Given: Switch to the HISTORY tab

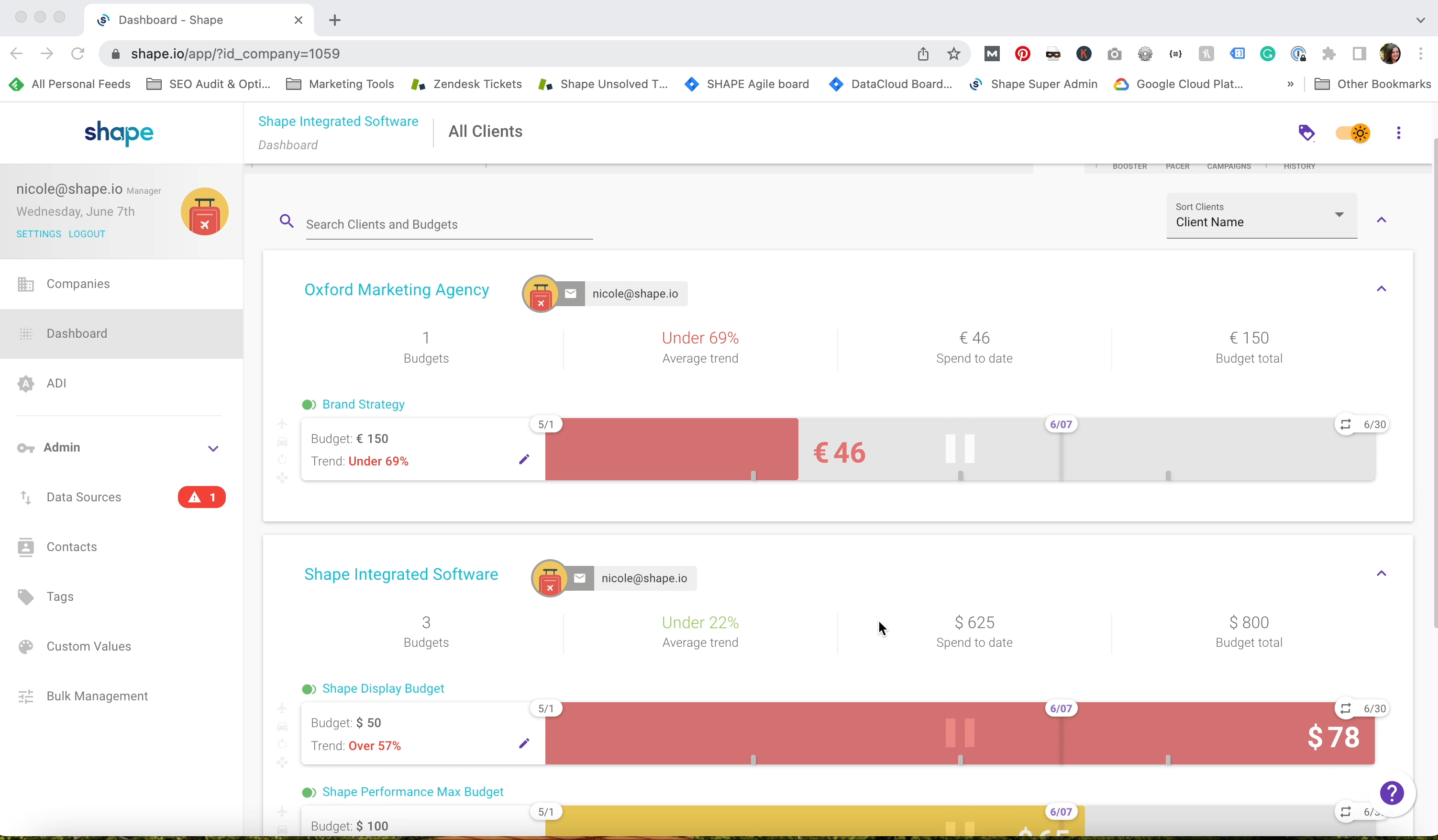Looking at the screenshot, I should point(1299,166).
